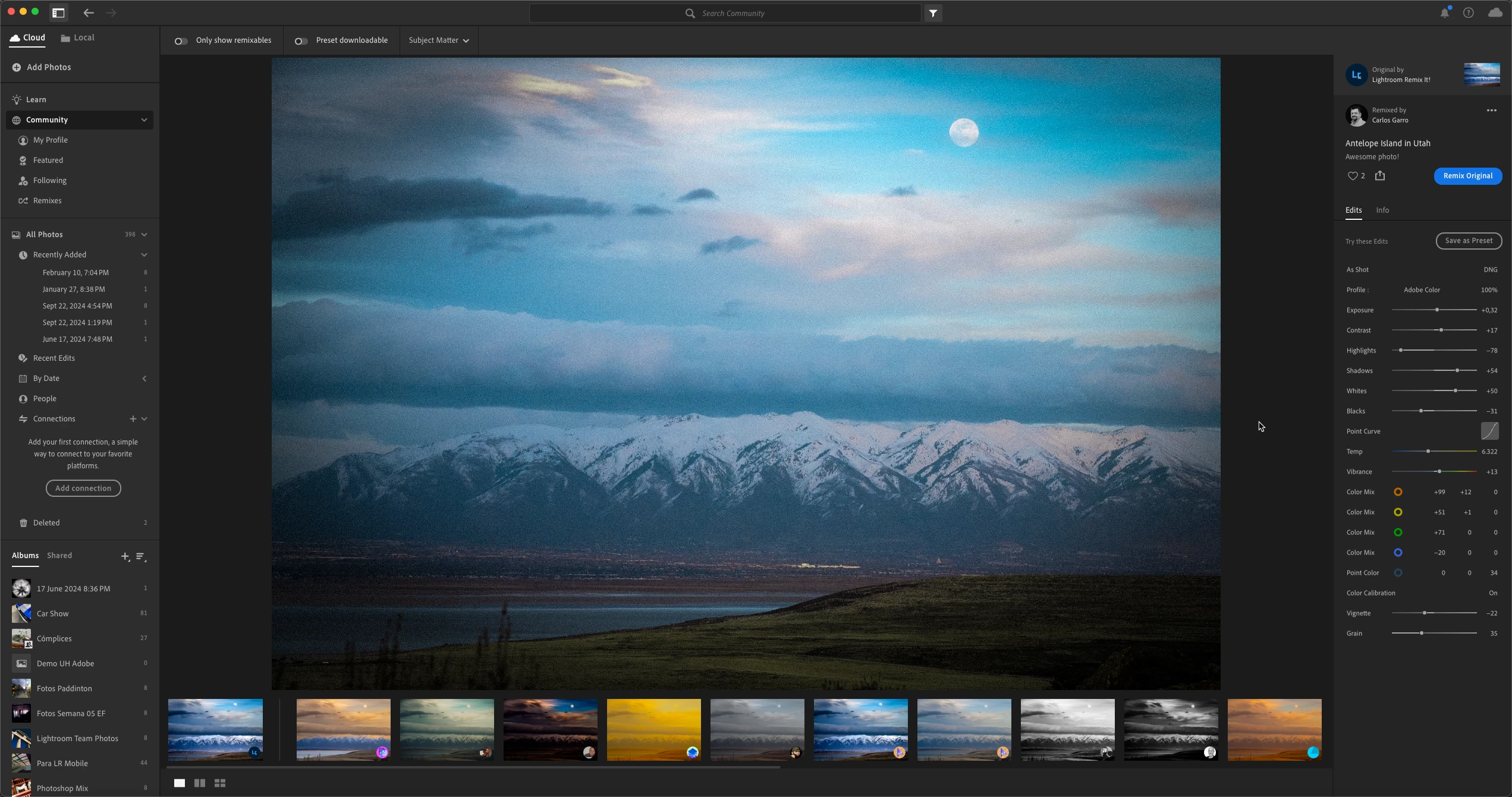The width and height of the screenshot is (1512, 797).
Task: Open the notifications bell
Action: [1444, 13]
